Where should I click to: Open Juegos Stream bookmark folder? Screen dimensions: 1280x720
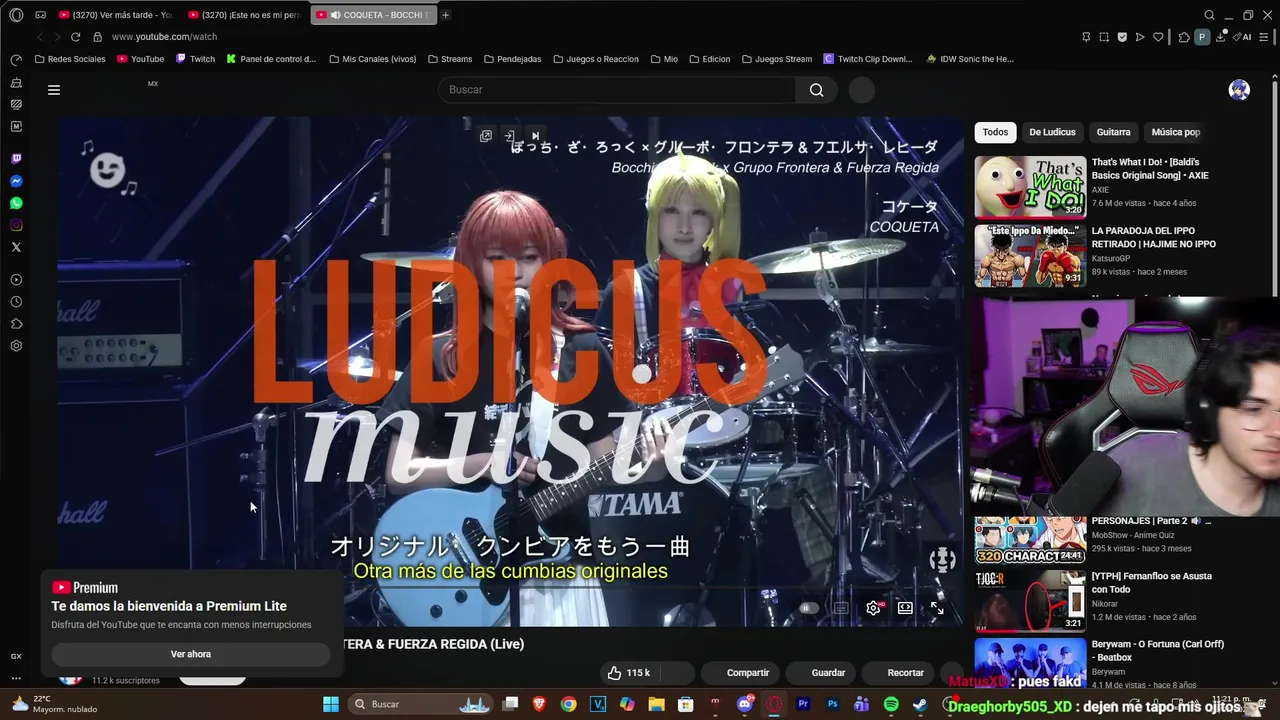[x=777, y=59]
